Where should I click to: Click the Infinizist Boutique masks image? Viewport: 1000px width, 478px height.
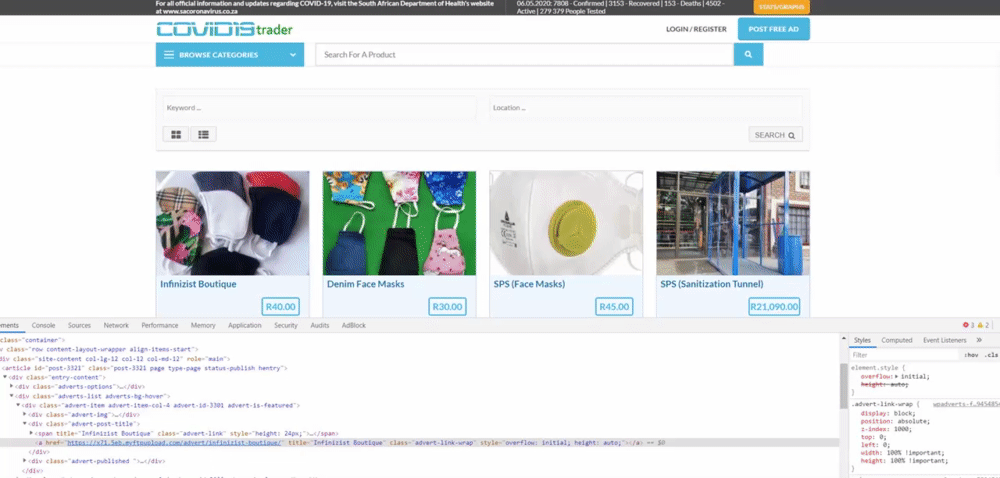pyautogui.click(x=233, y=223)
